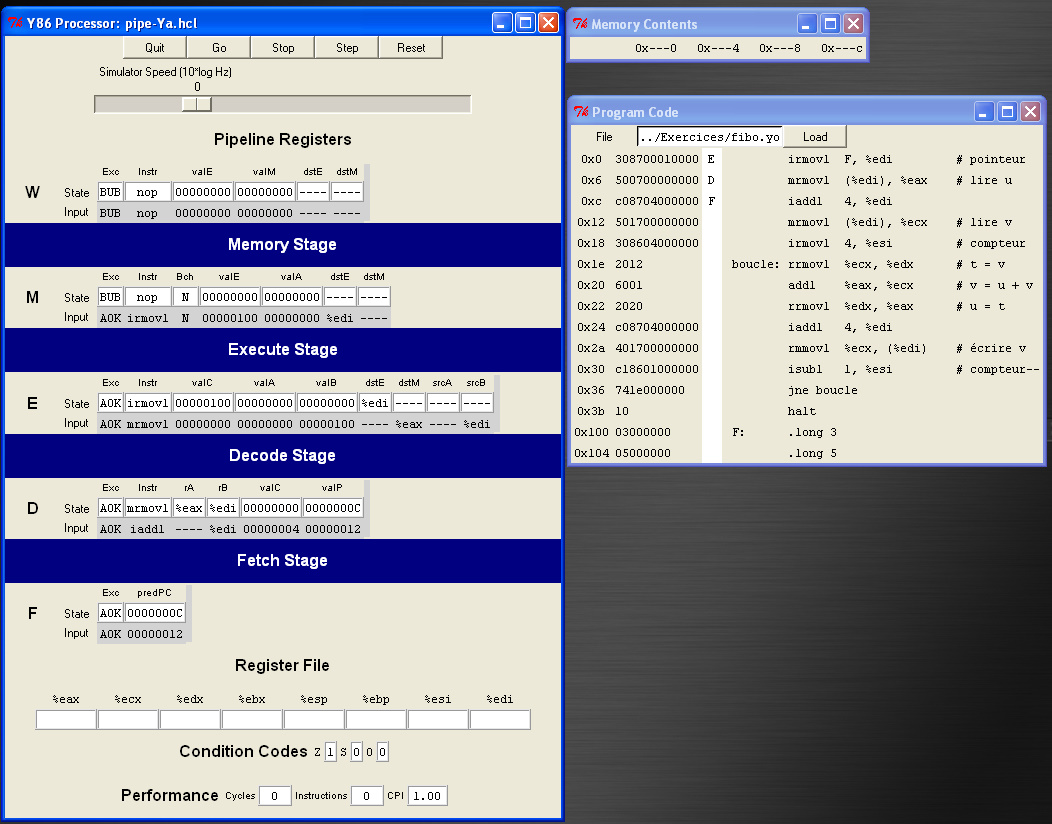Click the 0x---8 column header in Memory Contents

pyautogui.click(x=780, y=48)
